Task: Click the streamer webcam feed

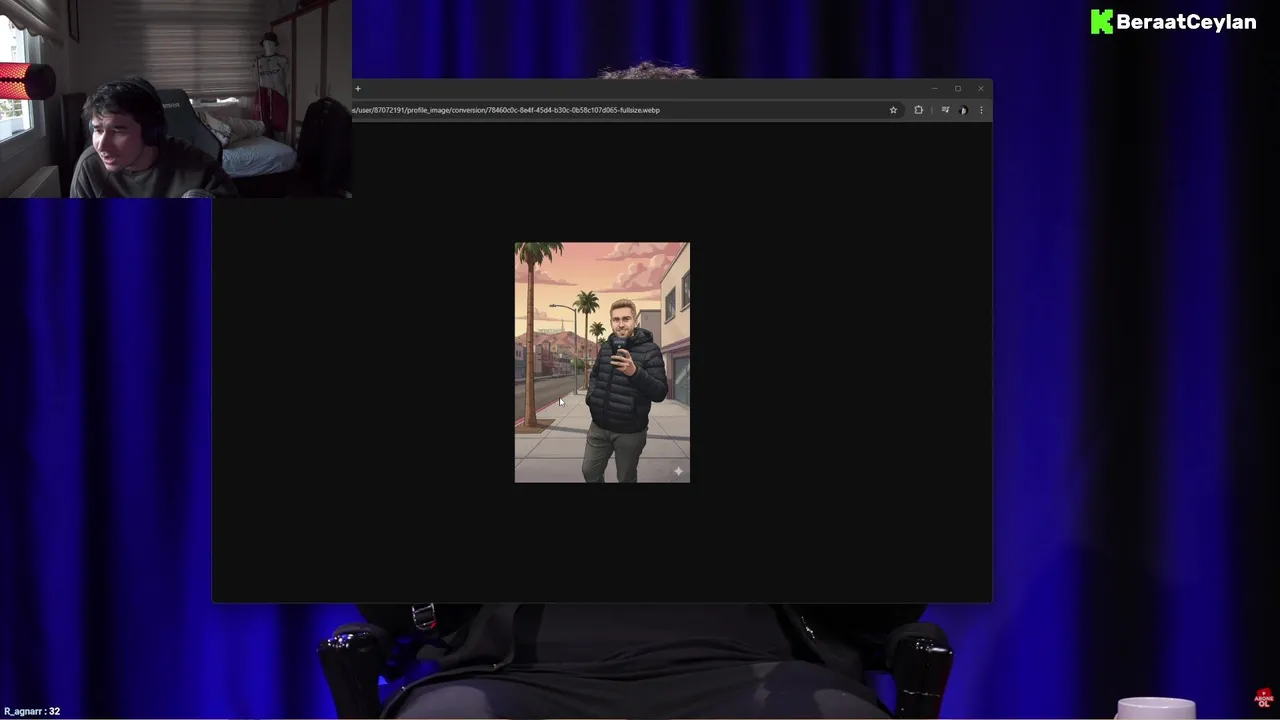Action: point(176,99)
